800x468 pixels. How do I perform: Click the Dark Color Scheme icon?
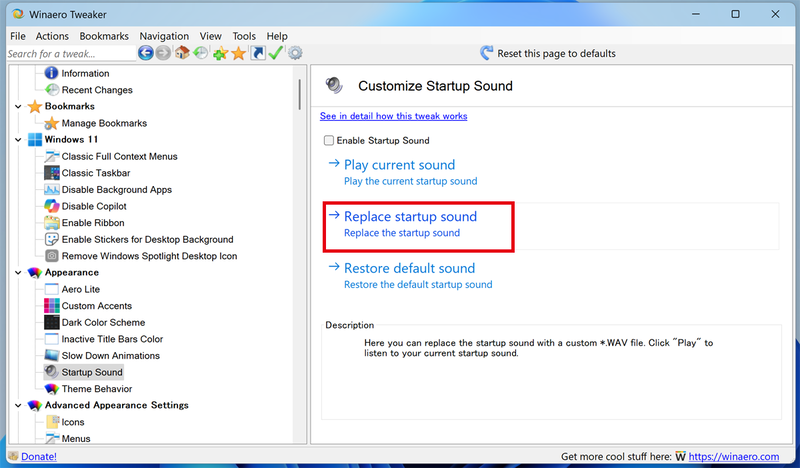point(52,322)
